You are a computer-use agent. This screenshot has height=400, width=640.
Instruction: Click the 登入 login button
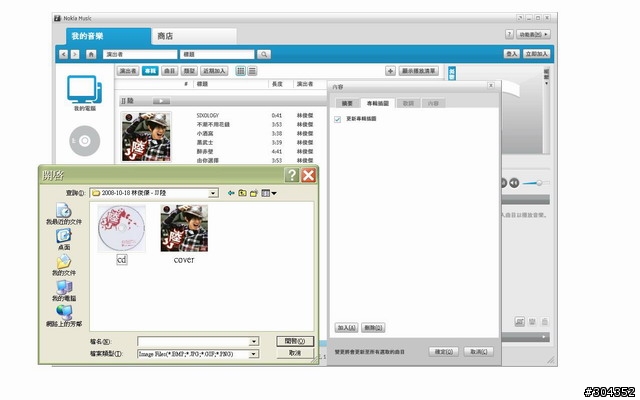coord(511,54)
